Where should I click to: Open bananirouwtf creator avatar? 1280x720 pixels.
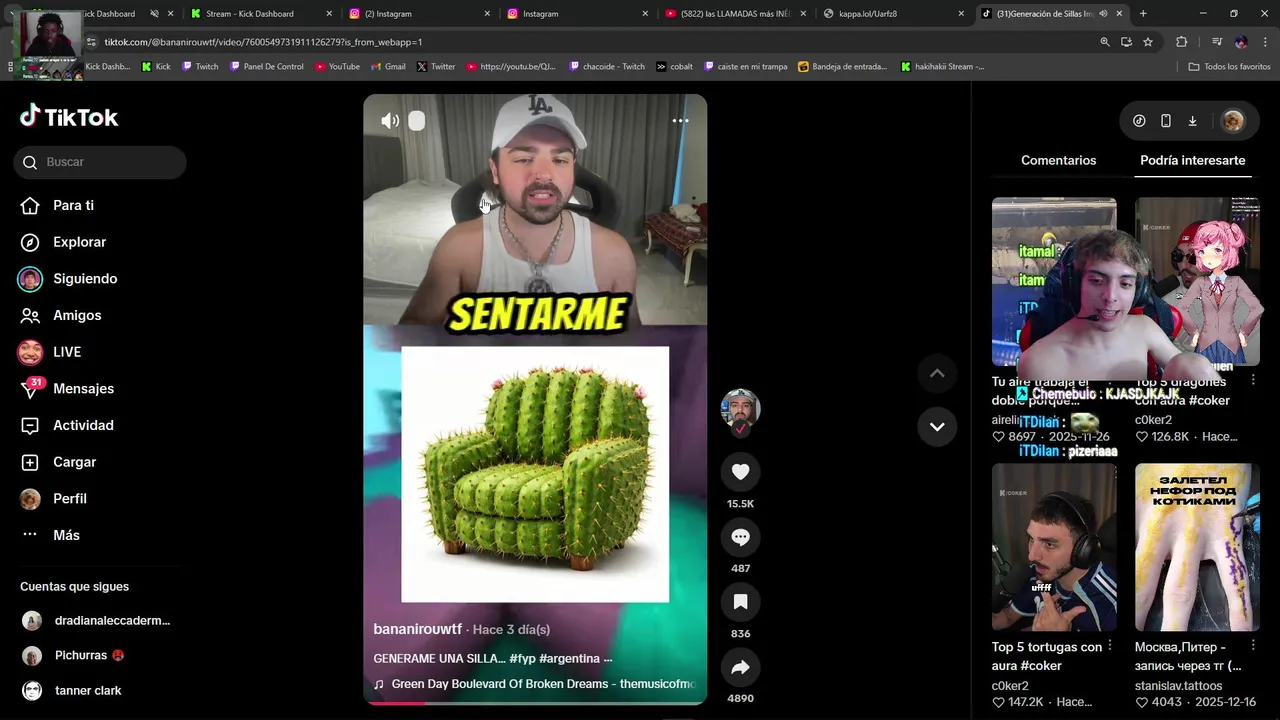pos(741,409)
